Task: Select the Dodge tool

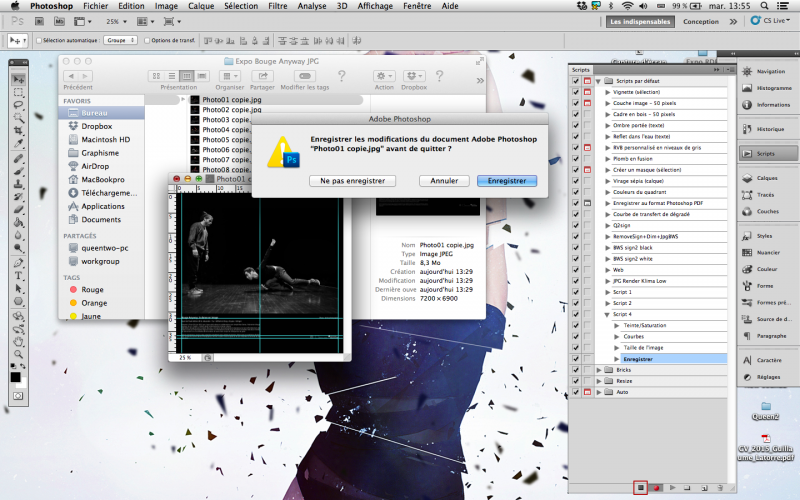Action: (18, 248)
